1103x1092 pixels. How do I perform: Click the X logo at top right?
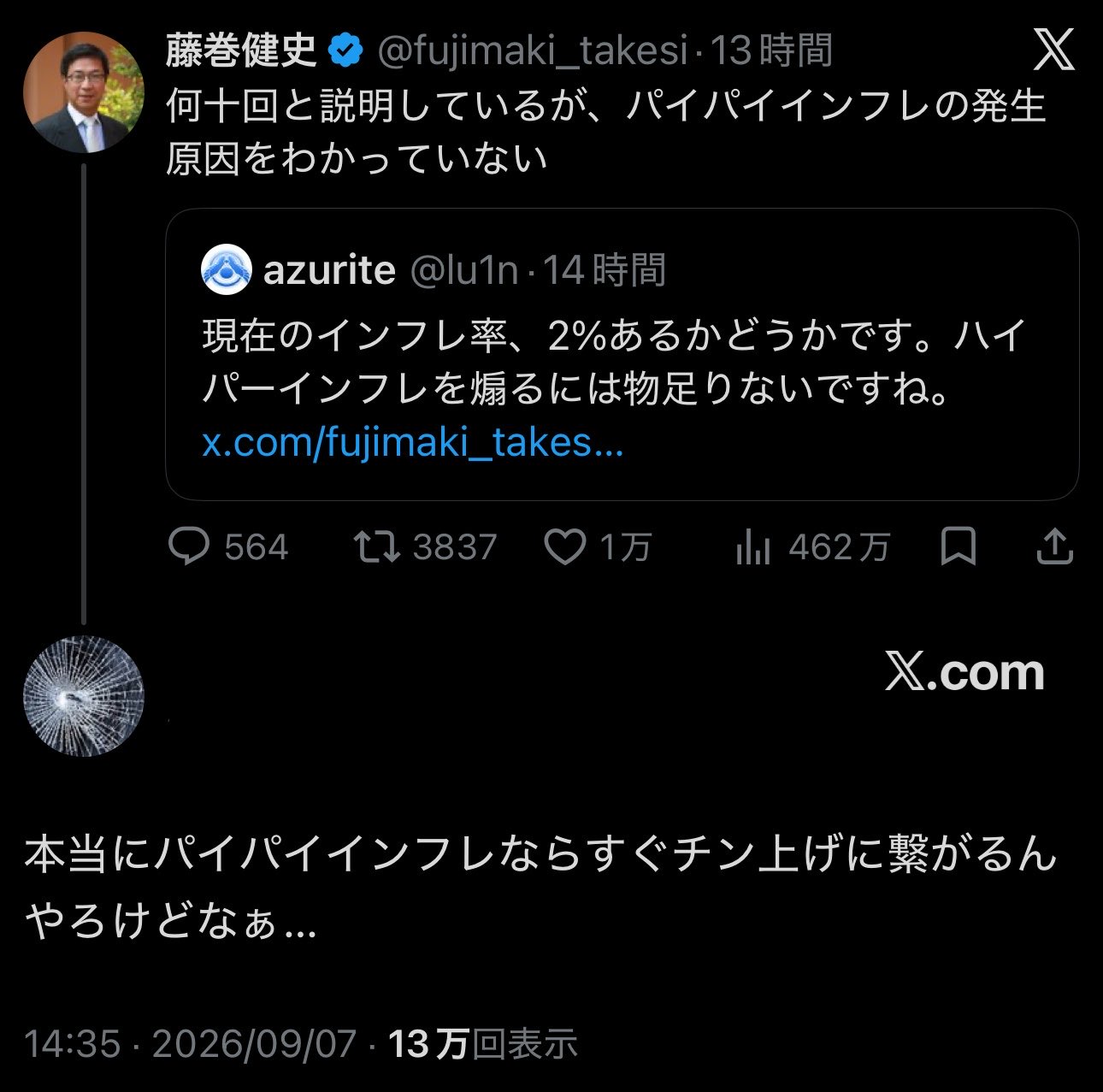1053,51
